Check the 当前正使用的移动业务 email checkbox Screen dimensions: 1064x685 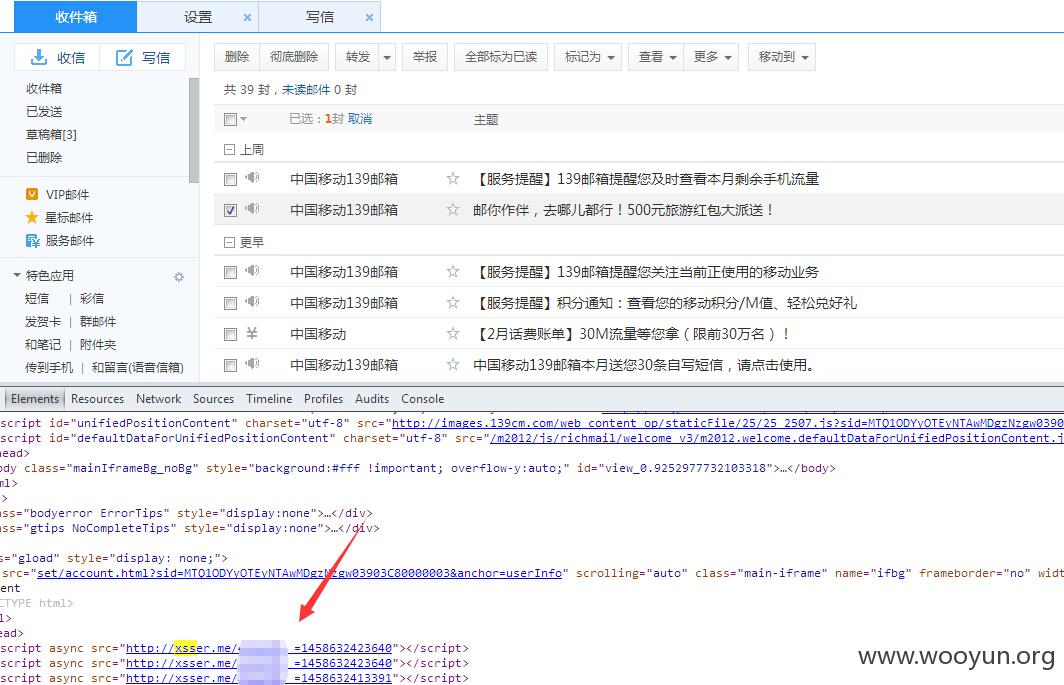[230, 272]
